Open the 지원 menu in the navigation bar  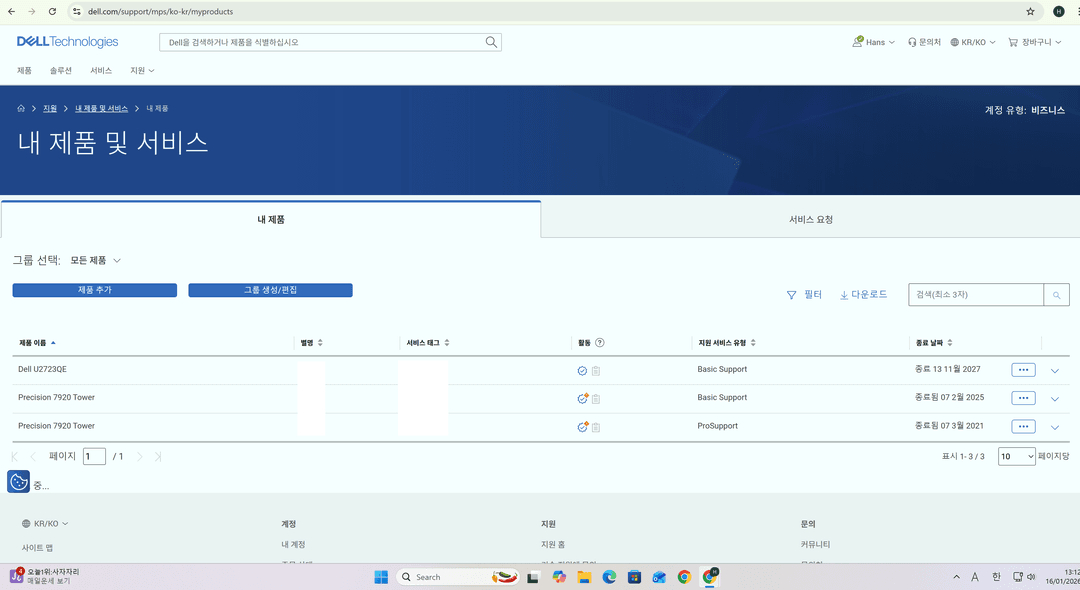click(x=140, y=70)
